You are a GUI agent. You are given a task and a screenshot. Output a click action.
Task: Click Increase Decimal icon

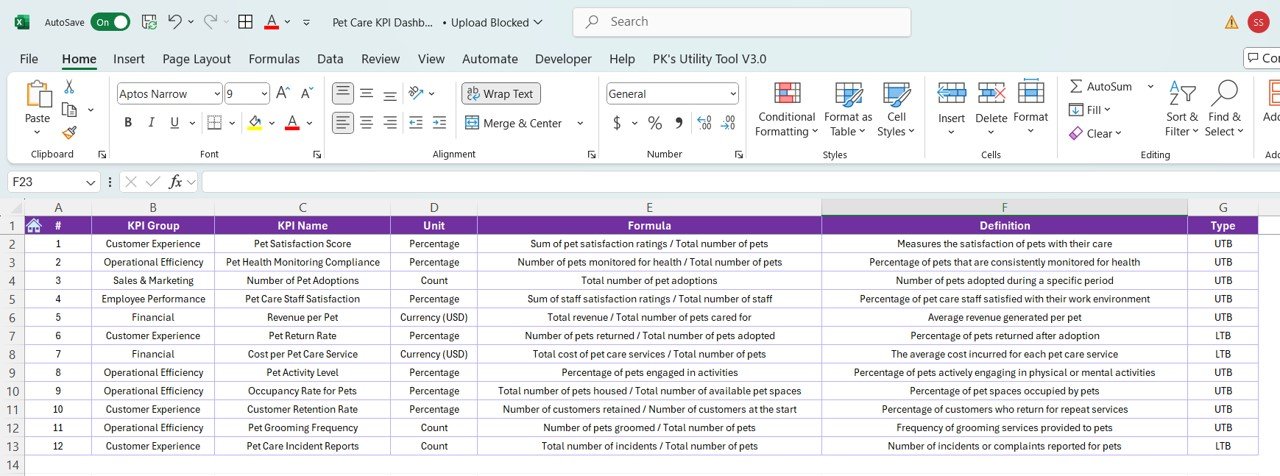(704, 123)
